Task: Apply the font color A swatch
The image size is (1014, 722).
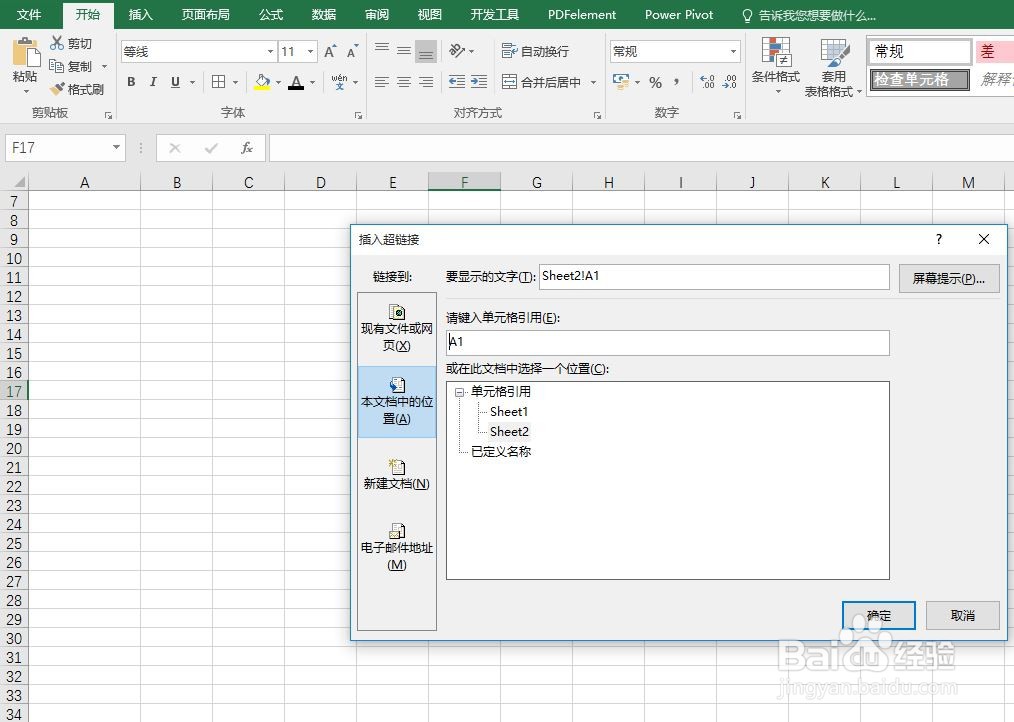Action: 296,82
